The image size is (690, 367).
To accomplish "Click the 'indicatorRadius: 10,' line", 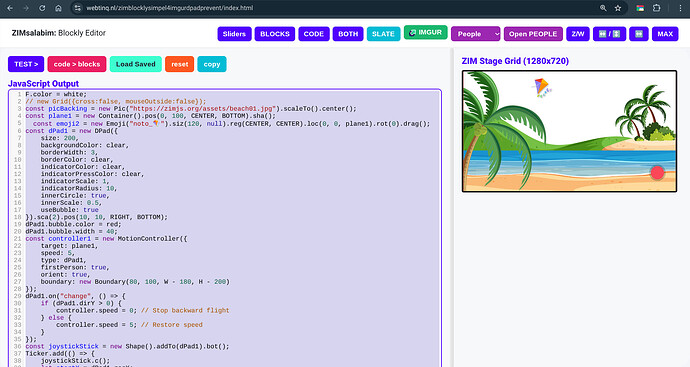I will coord(79,188).
